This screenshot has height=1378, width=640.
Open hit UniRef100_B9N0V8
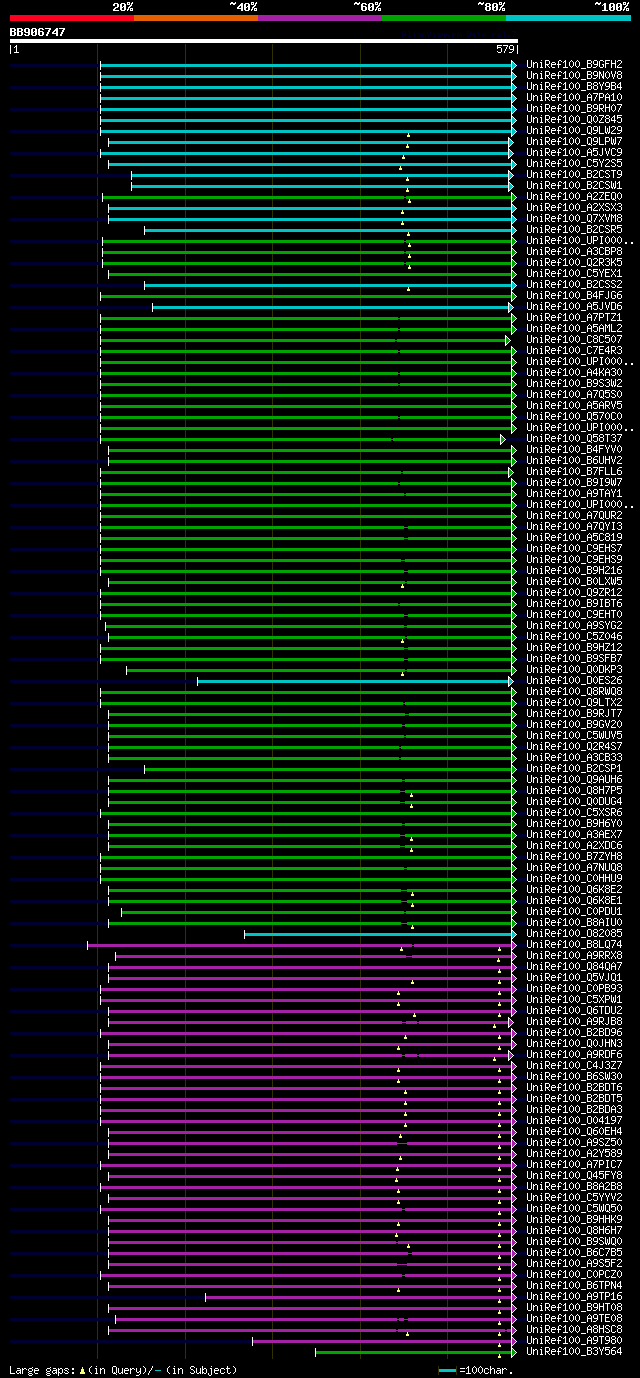tap(574, 75)
